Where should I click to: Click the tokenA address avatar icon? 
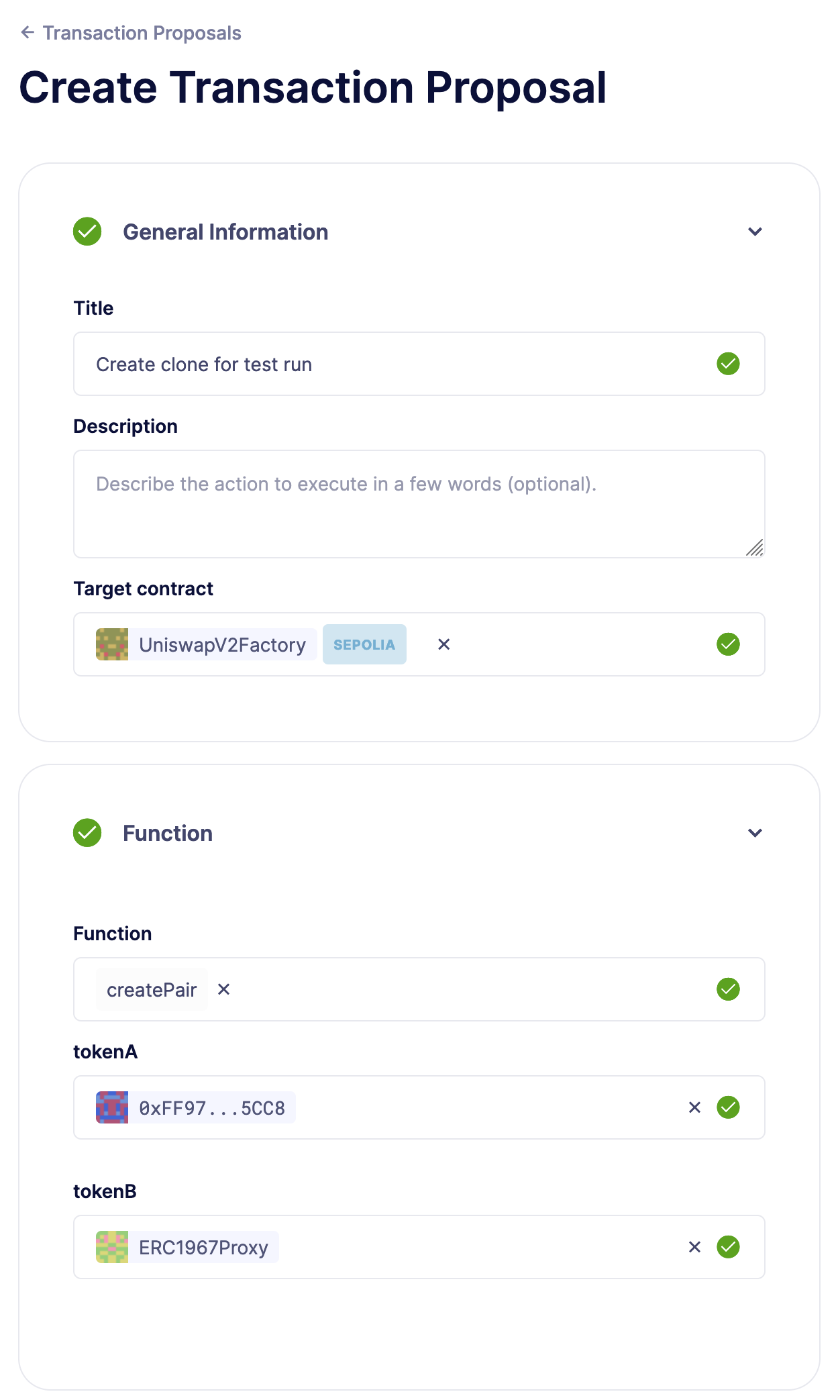tap(112, 1107)
